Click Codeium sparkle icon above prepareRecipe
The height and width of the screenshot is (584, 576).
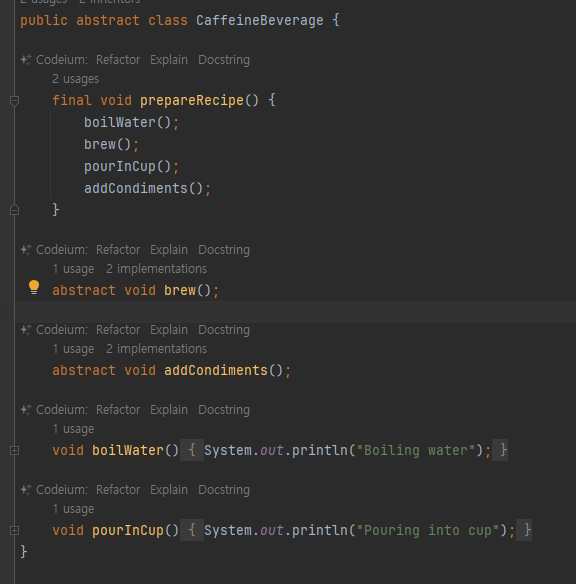26,60
